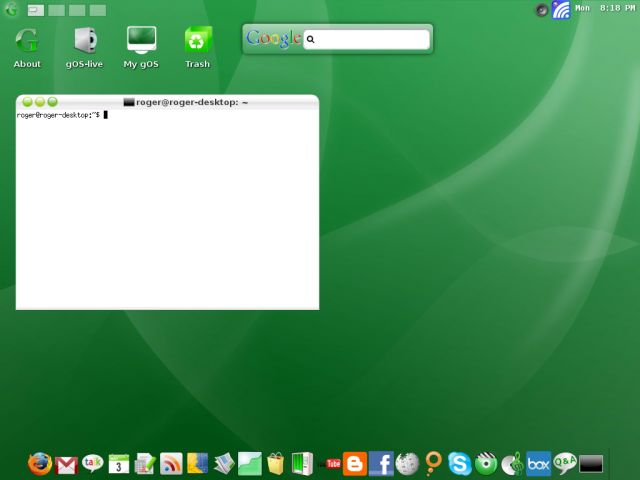Open the CD with treble clef music icon
This screenshot has height=480, width=640.
(x=512, y=464)
